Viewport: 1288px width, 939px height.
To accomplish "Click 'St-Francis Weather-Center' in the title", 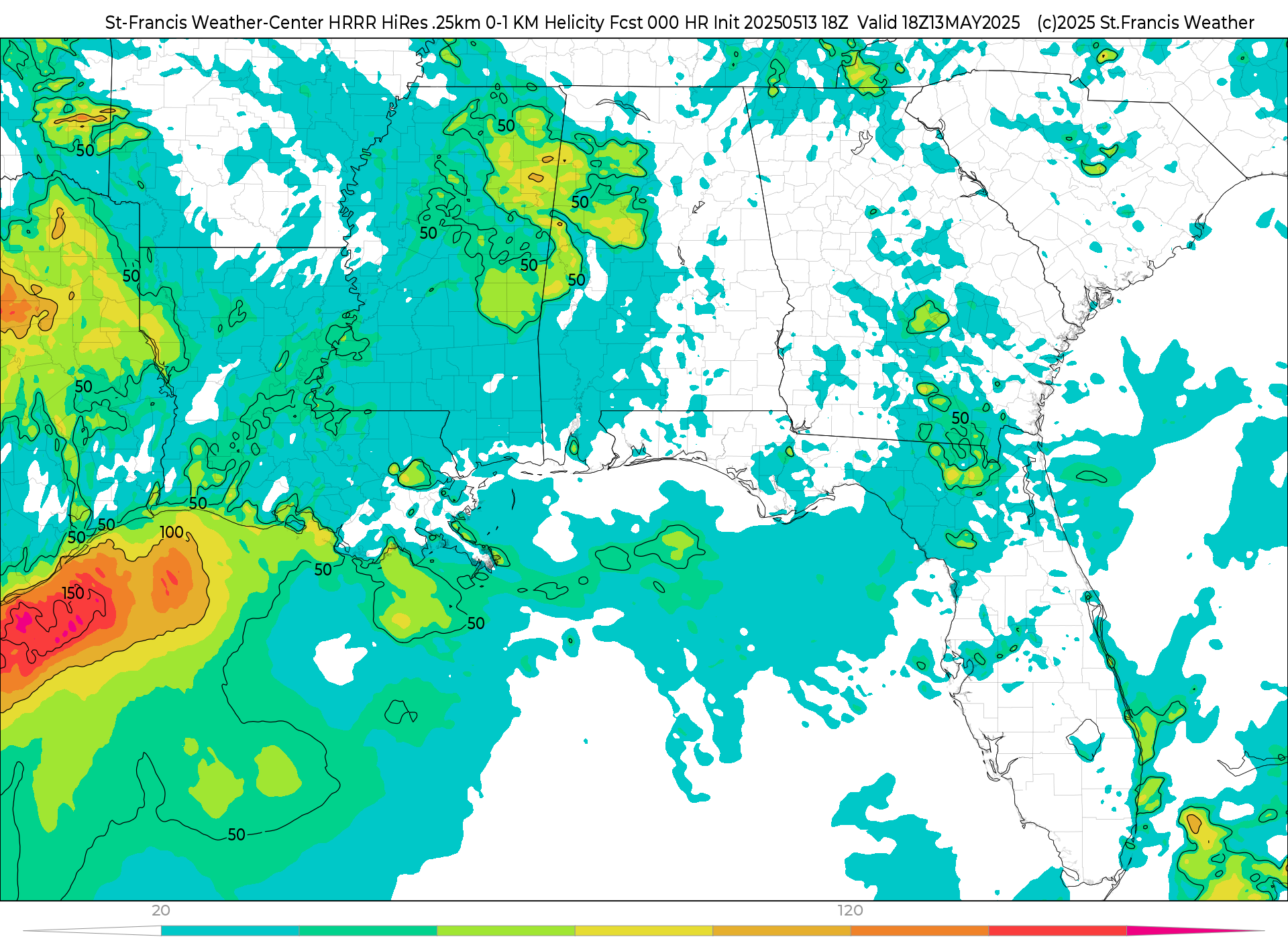I will pyautogui.click(x=215, y=23).
